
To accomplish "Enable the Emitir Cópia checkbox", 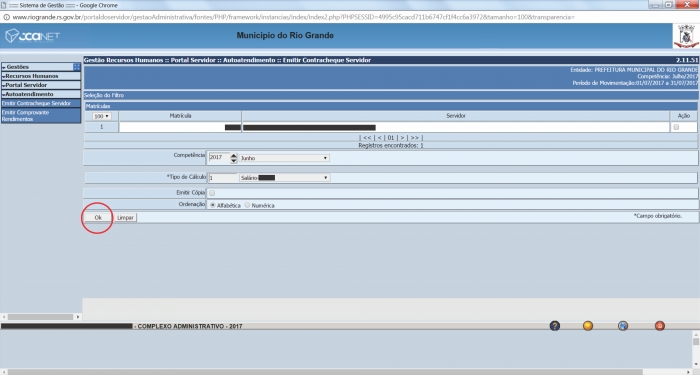I will pos(212,193).
